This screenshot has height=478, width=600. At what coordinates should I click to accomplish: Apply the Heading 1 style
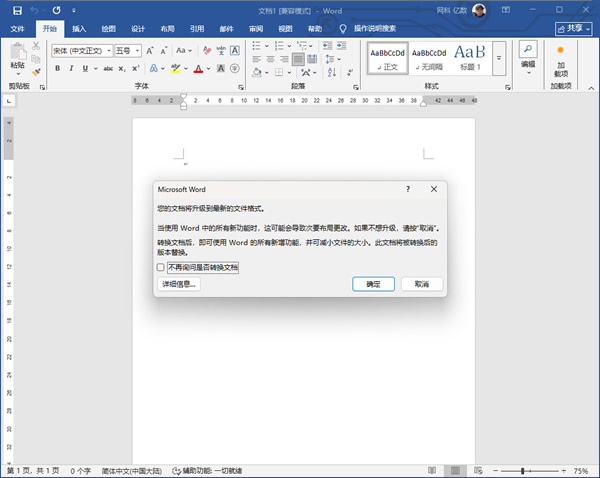tap(470, 58)
